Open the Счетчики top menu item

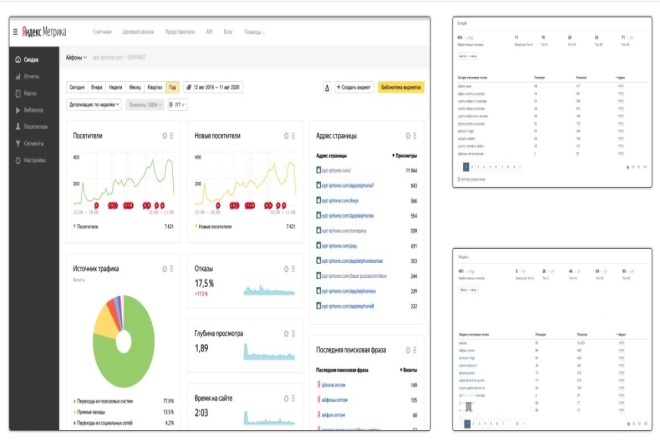(102, 32)
